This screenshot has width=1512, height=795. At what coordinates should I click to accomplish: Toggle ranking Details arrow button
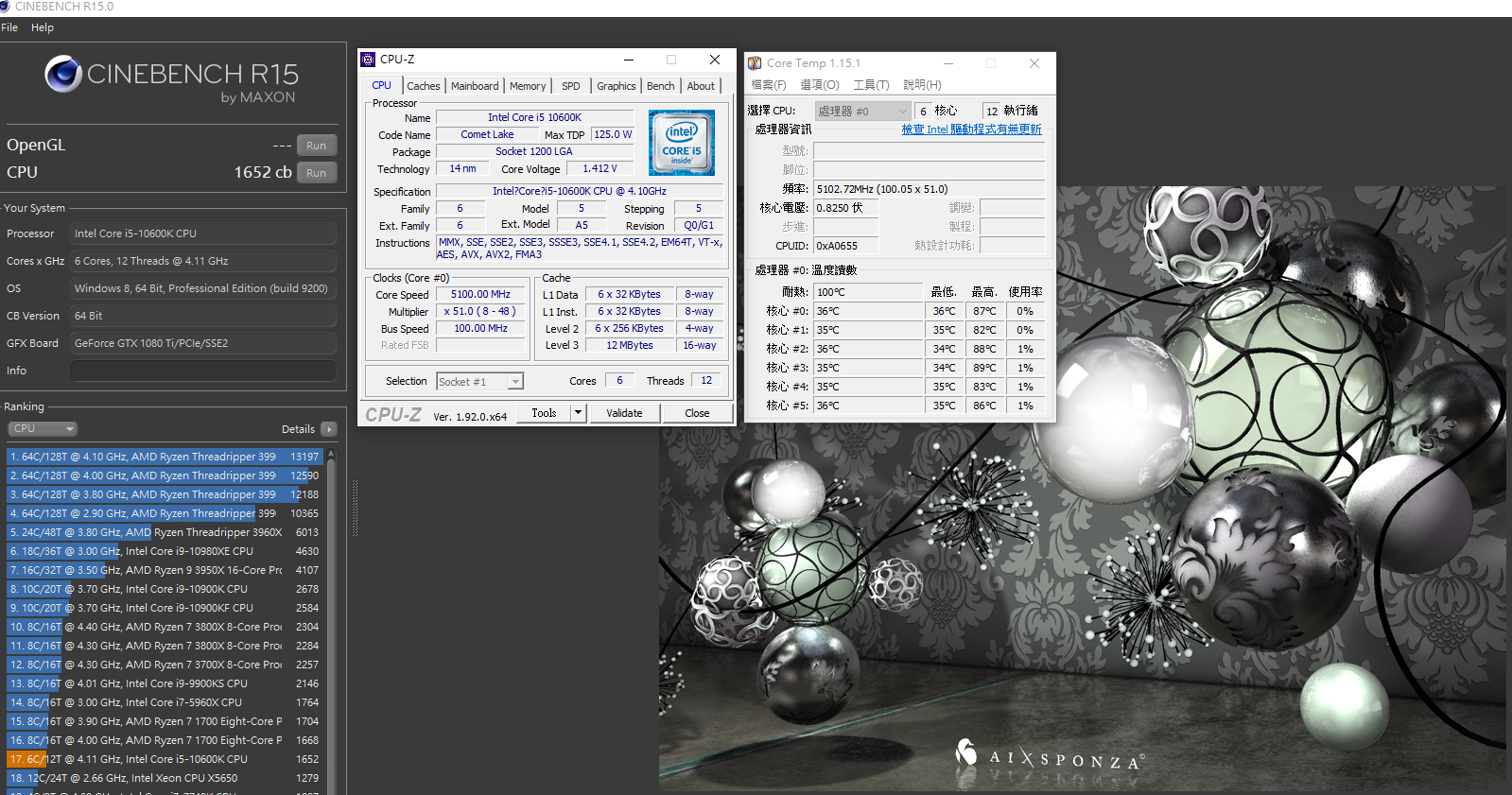pos(328,429)
